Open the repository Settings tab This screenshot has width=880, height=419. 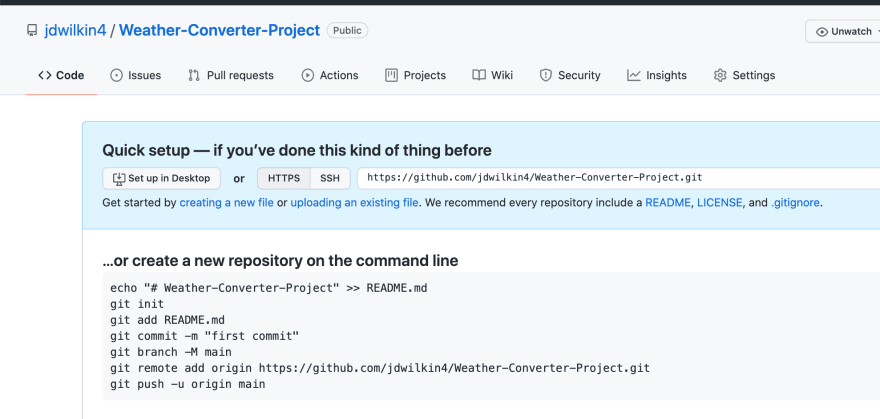744,75
